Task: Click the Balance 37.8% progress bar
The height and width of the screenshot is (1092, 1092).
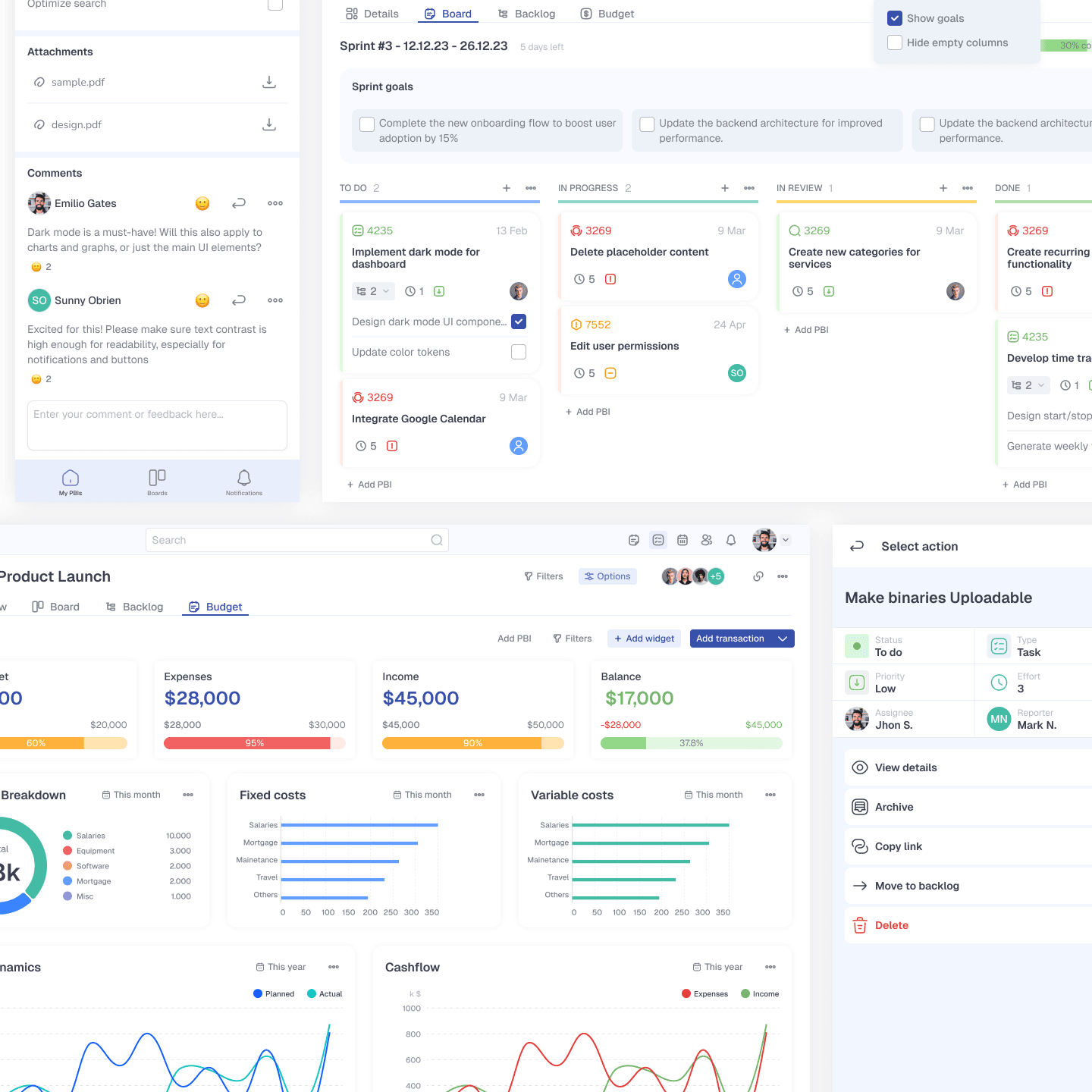Action: [x=692, y=743]
